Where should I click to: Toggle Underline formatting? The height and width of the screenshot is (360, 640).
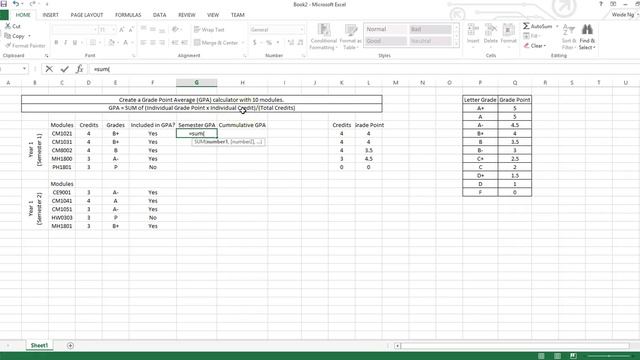(75, 42)
